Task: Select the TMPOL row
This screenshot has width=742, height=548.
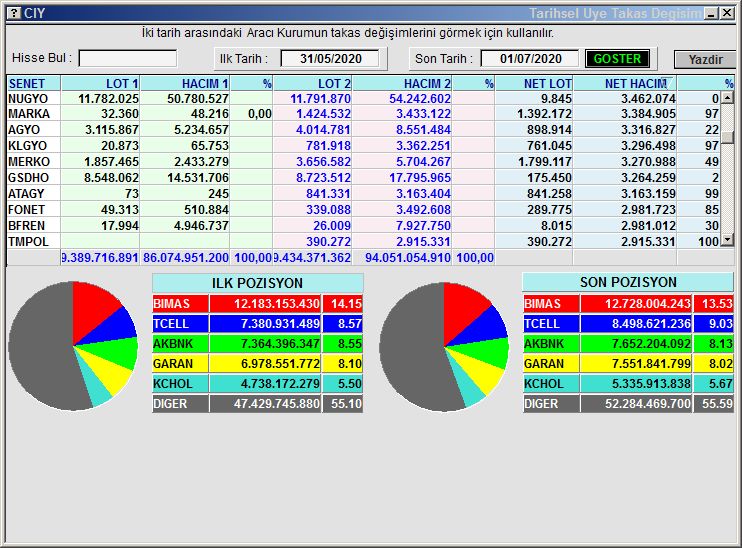Action: (363, 242)
